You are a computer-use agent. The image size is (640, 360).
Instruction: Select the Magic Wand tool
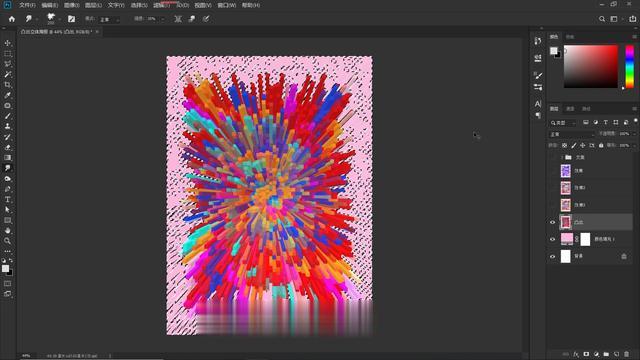(x=7, y=74)
